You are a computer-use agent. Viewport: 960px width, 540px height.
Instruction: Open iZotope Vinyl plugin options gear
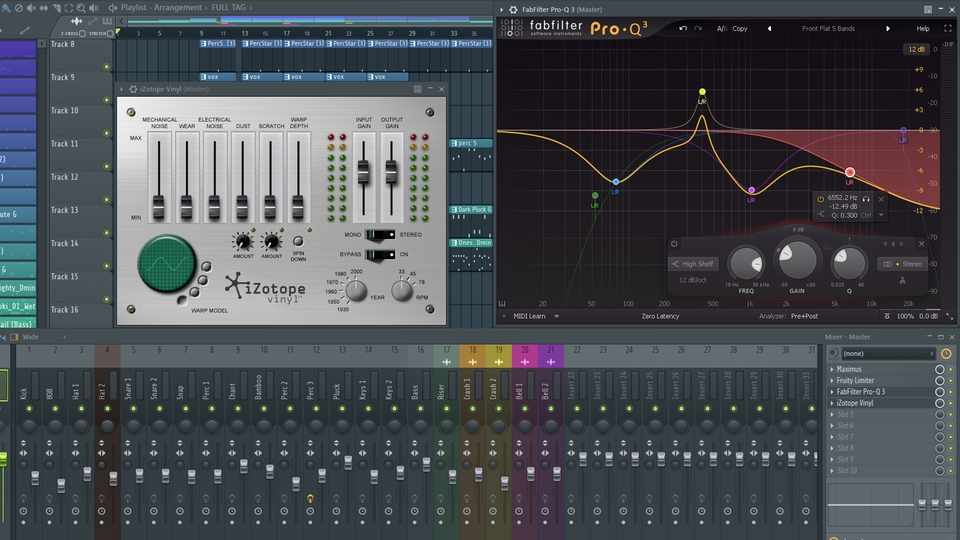coord(133,89)
